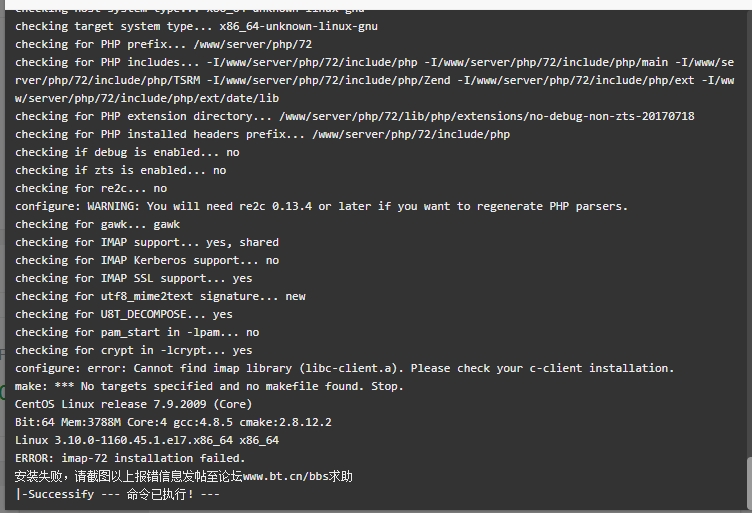Click the 'make: *** No targets specified' line
Viewport: 752px width, 513px height.
(209, 386)
